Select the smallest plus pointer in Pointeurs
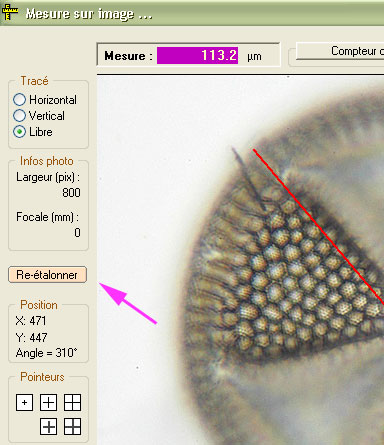This screenshot has width=384, height=445. (24, 402)
